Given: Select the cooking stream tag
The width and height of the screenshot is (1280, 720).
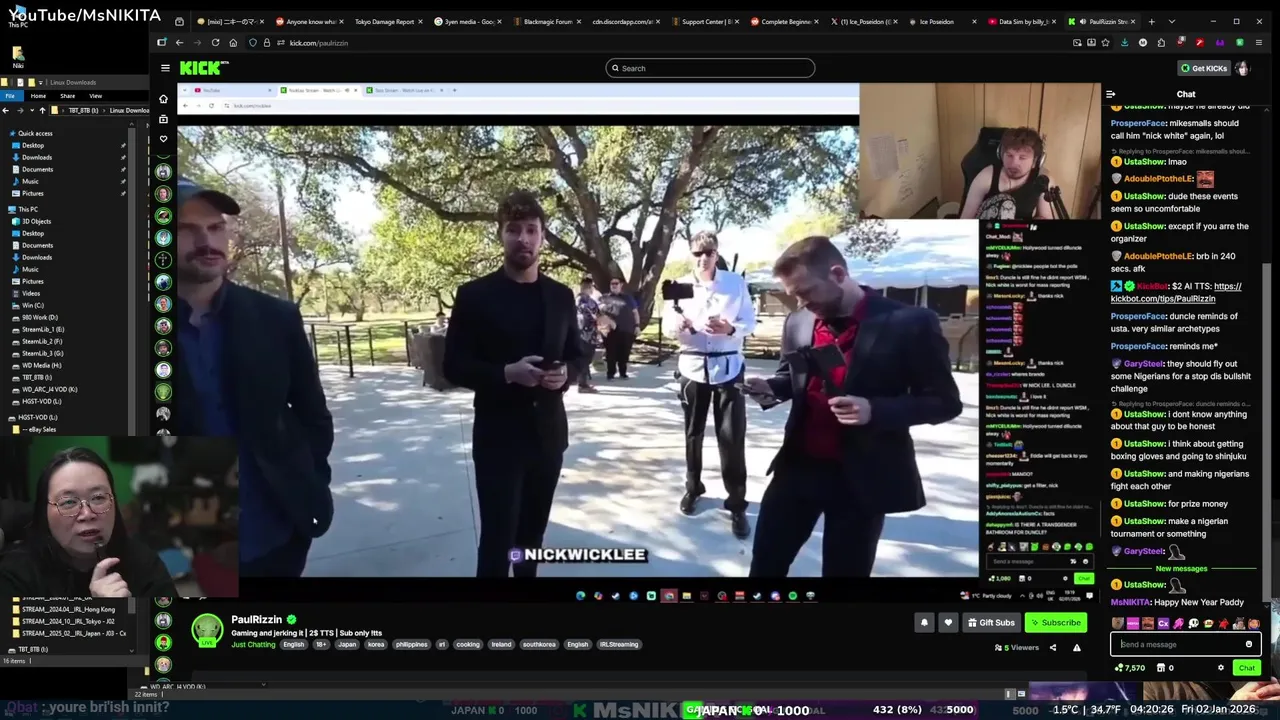Looking at the screenshot, I should (x=468, y=644).
